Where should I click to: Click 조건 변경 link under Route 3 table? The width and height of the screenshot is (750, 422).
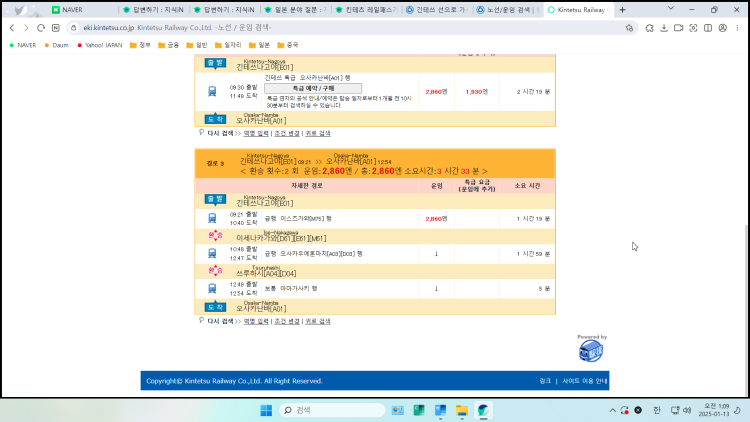pos(287,322)
